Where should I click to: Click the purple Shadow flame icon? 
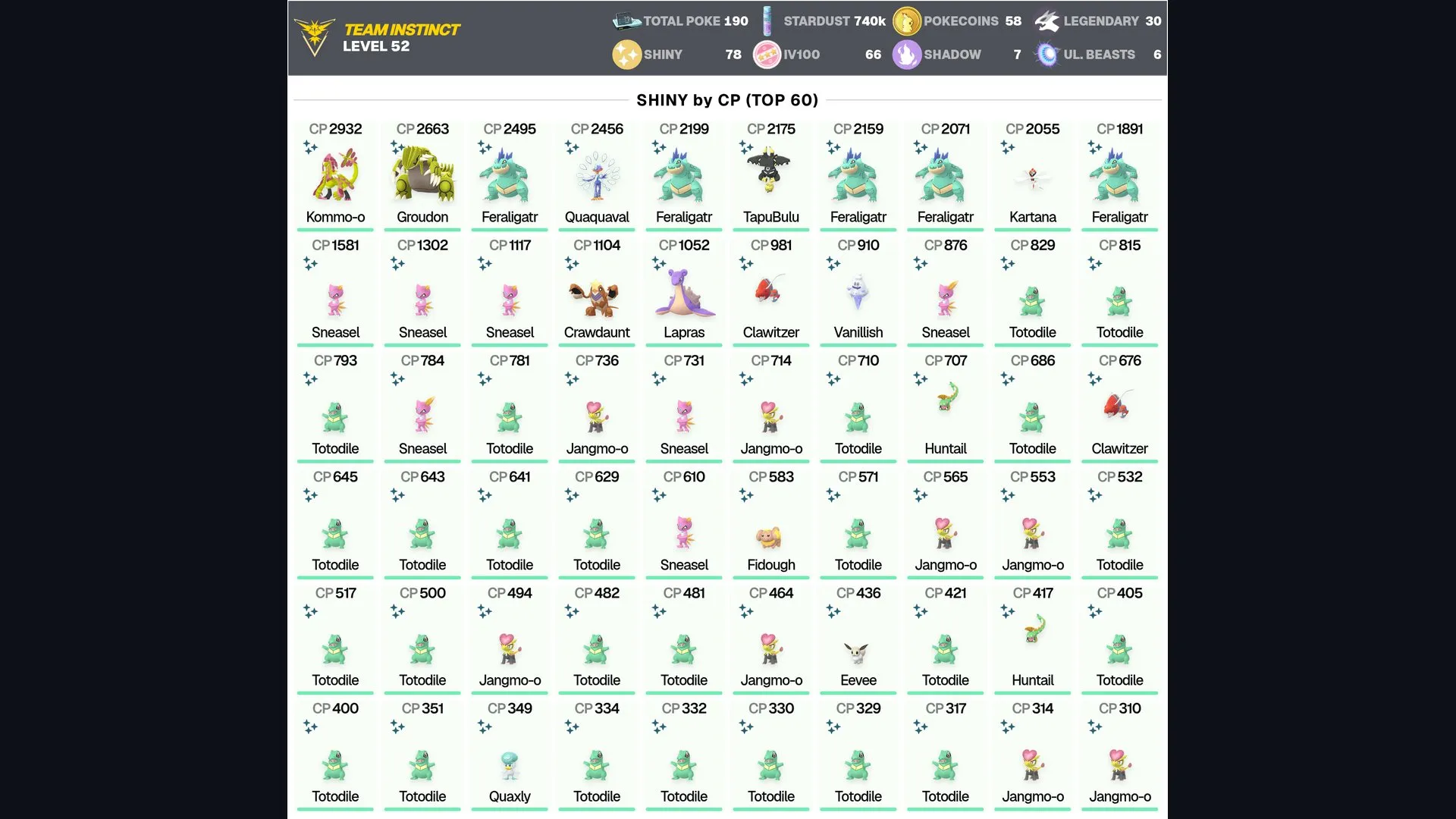tap(907, 55)
